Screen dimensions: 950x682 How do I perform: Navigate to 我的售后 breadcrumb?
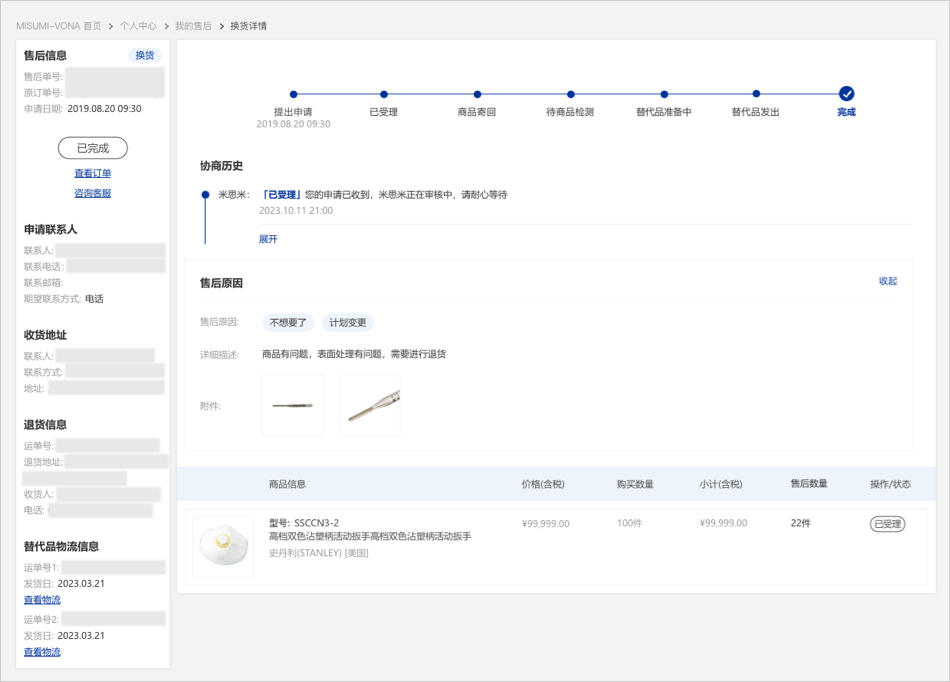pyautogui.click(x=193, y=26)
